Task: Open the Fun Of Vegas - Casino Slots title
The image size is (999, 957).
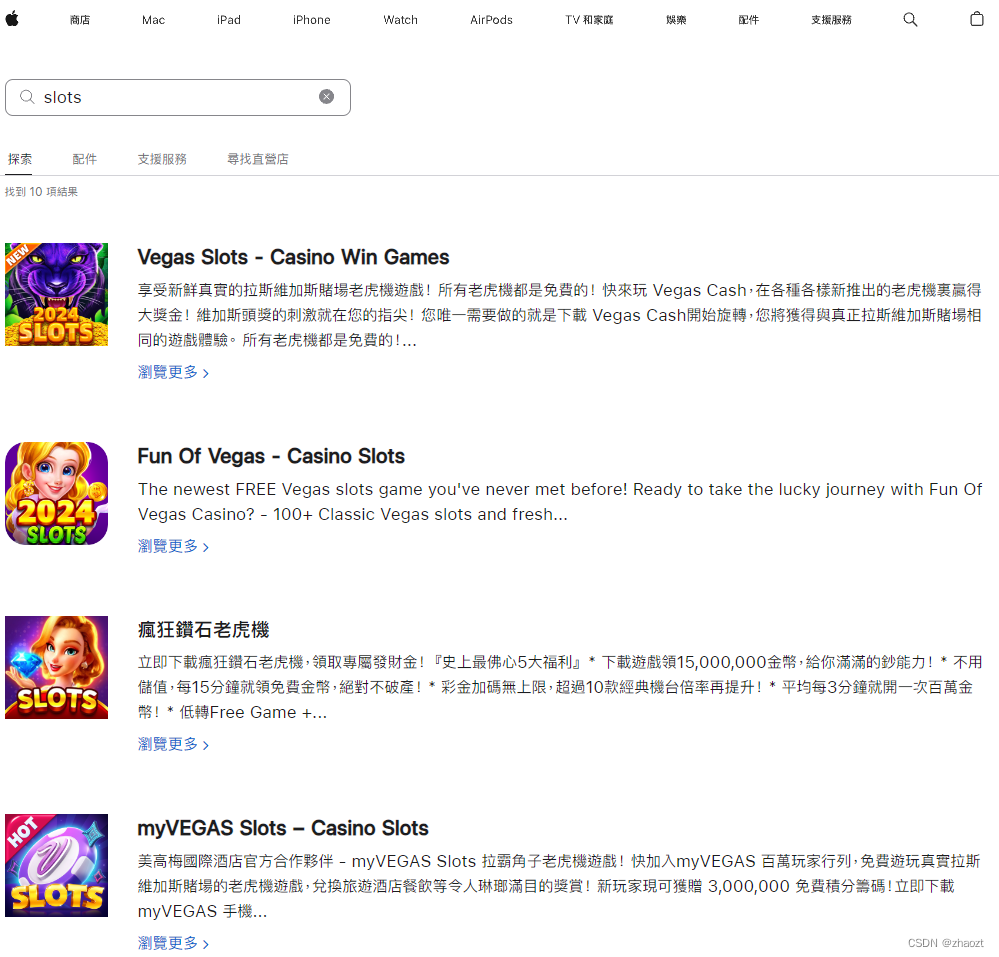Action: pyautogui.click(x=271, y=456)
